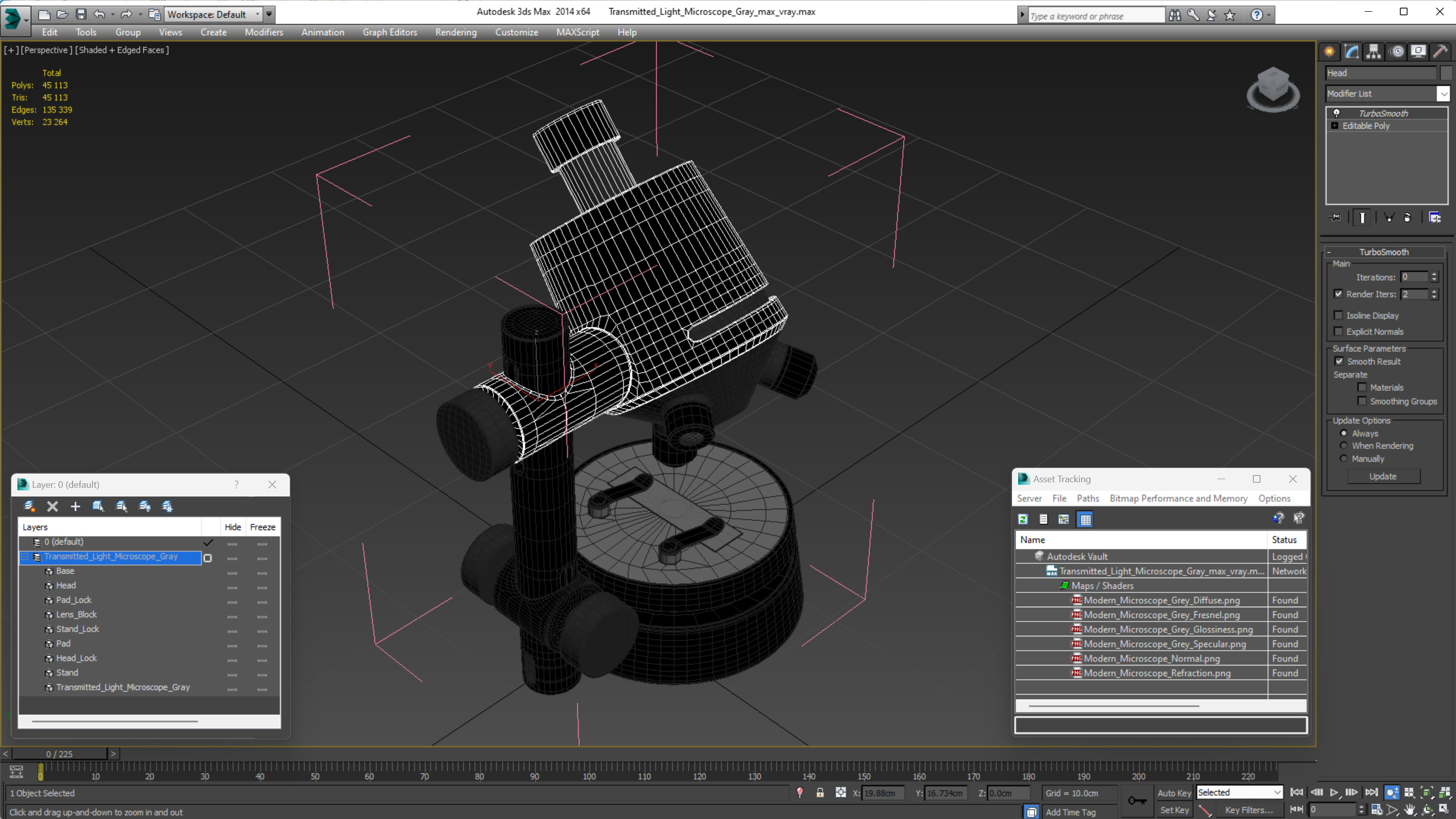This screenshot has width=1456, height=819.
Task: Toggle the selection lock padlock icon
Action: tap(820, 792)
